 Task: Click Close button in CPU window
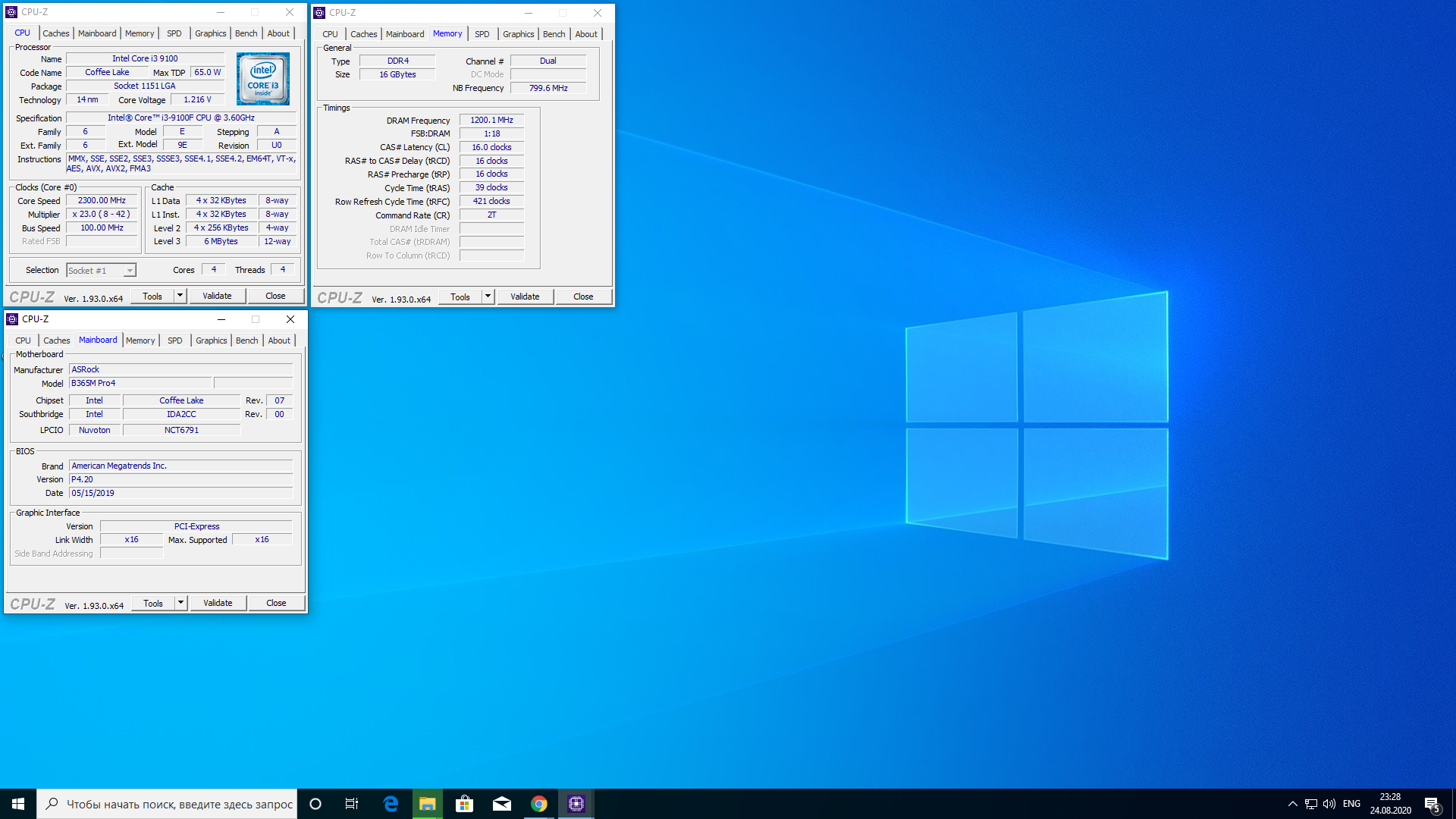(x=275, y=296)
